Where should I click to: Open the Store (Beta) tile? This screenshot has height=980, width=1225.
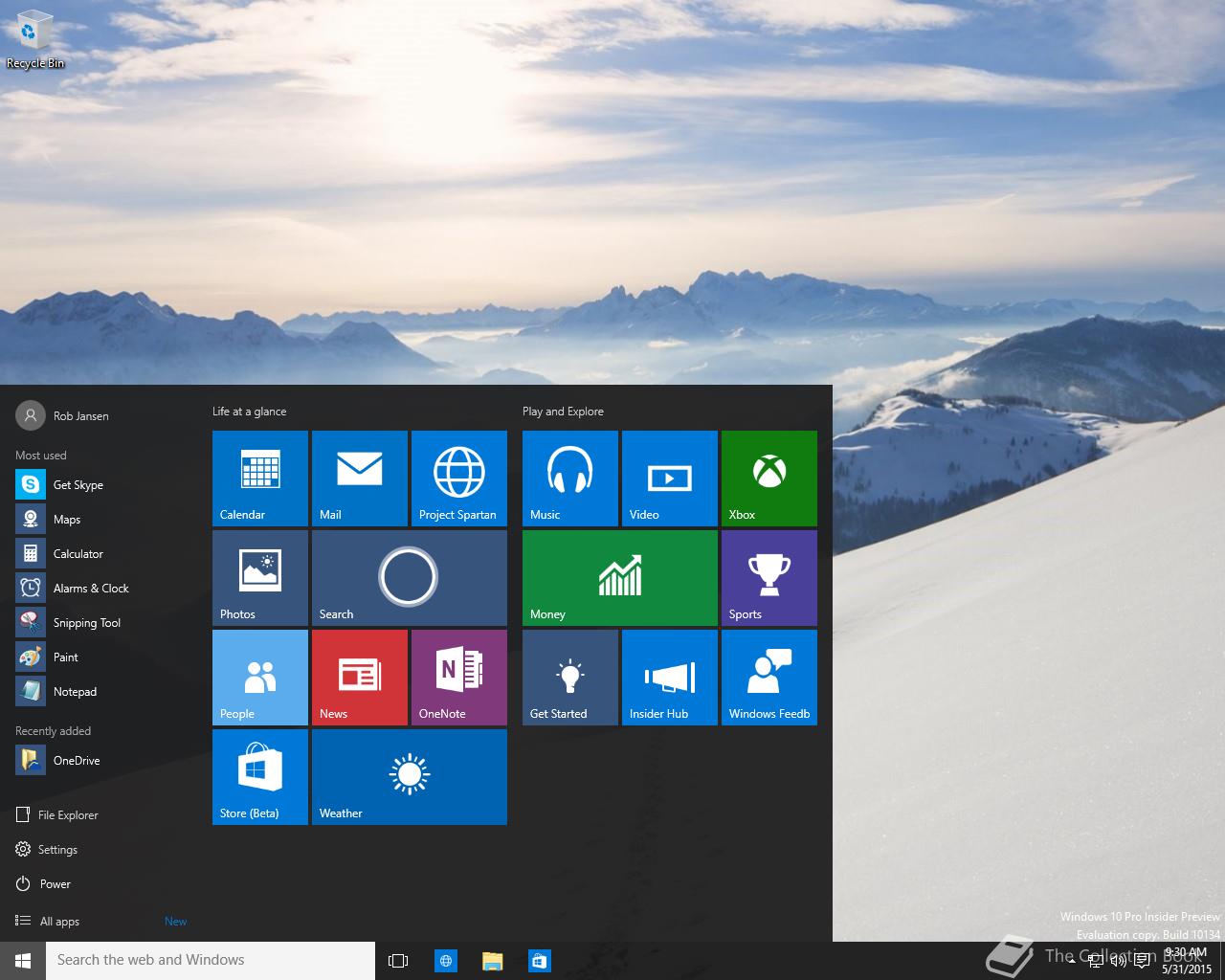pos(260,777)
